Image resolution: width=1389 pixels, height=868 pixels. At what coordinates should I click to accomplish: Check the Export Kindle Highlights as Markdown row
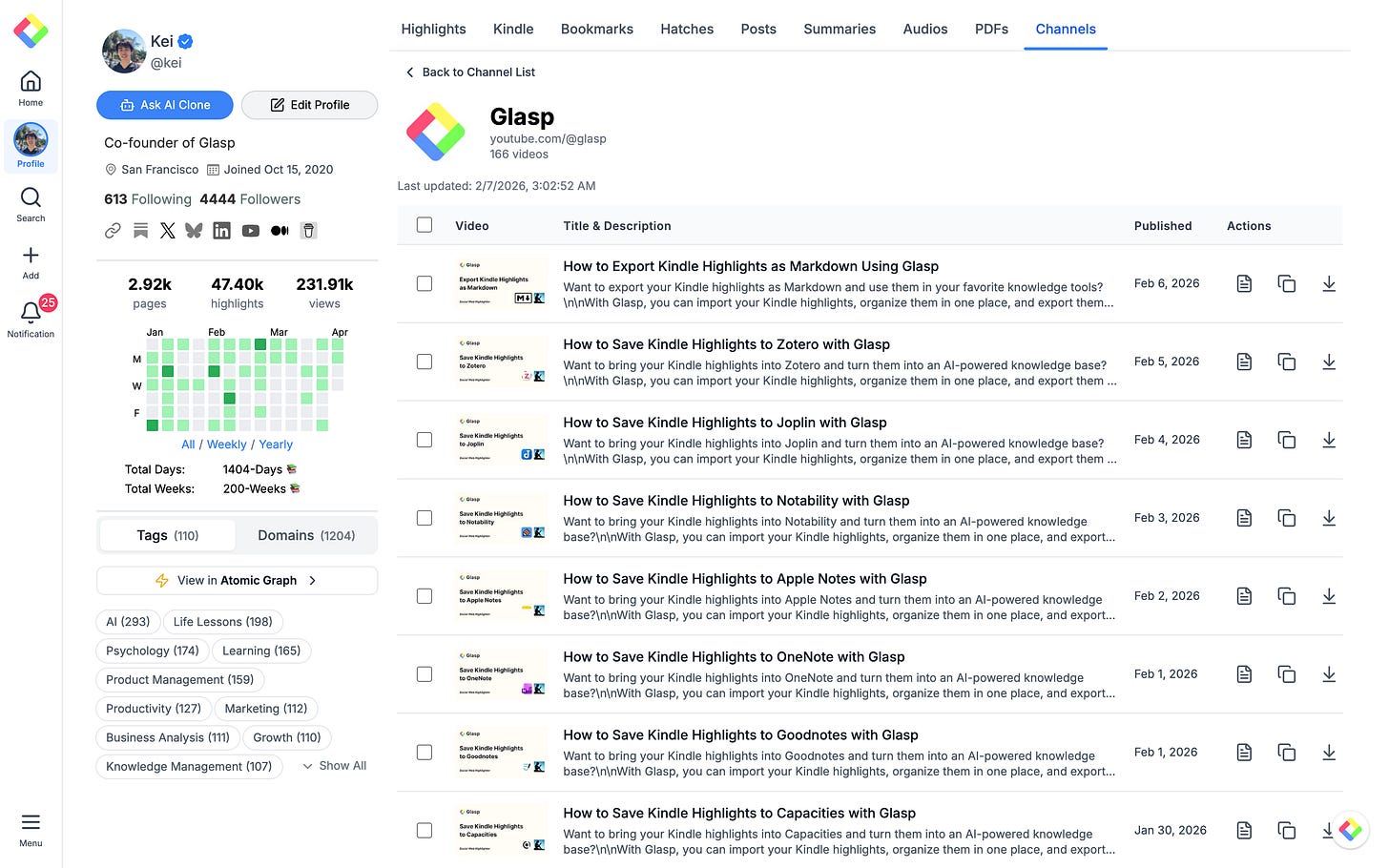click(425, 283)
